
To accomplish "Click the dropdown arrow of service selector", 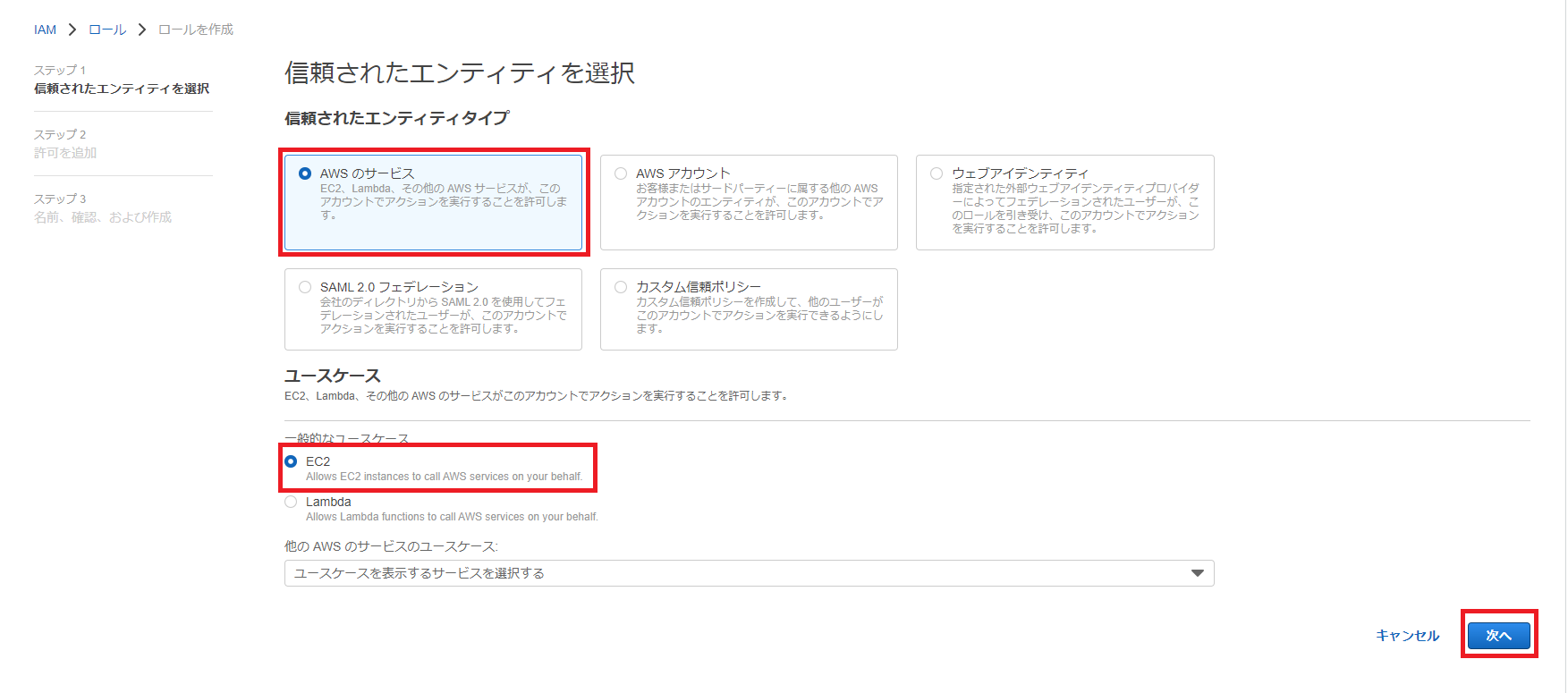I will click(x=1198, y=573).
